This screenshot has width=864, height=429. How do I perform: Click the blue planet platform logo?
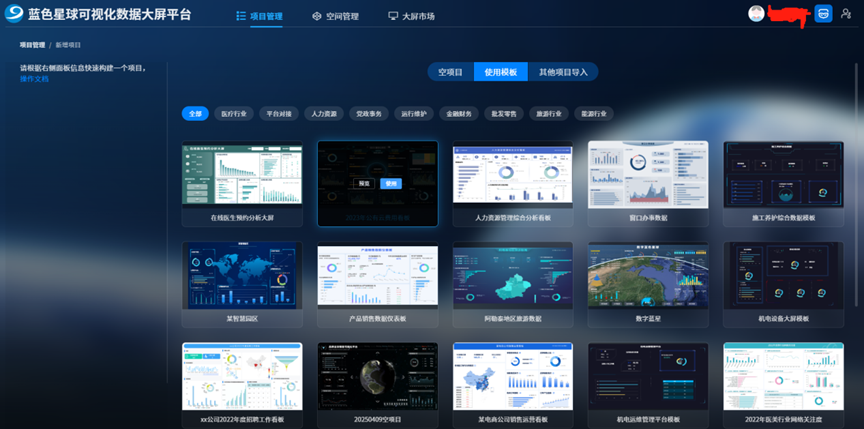[x=14, y=14]
